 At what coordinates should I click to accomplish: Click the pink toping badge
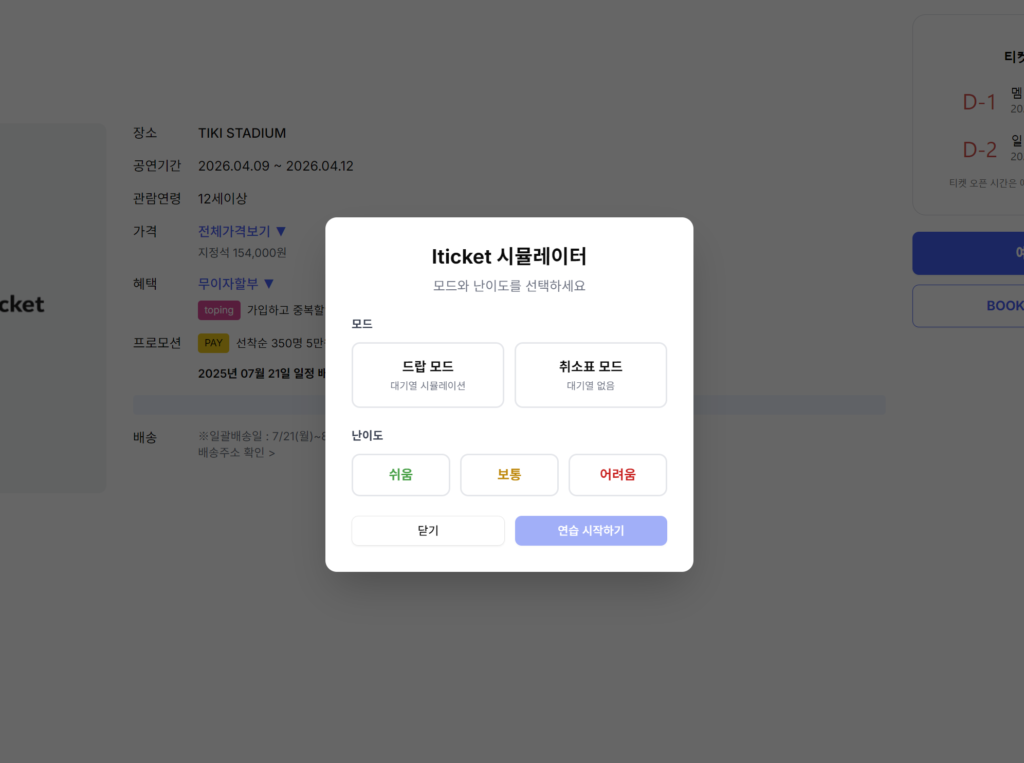click(219, 310)
